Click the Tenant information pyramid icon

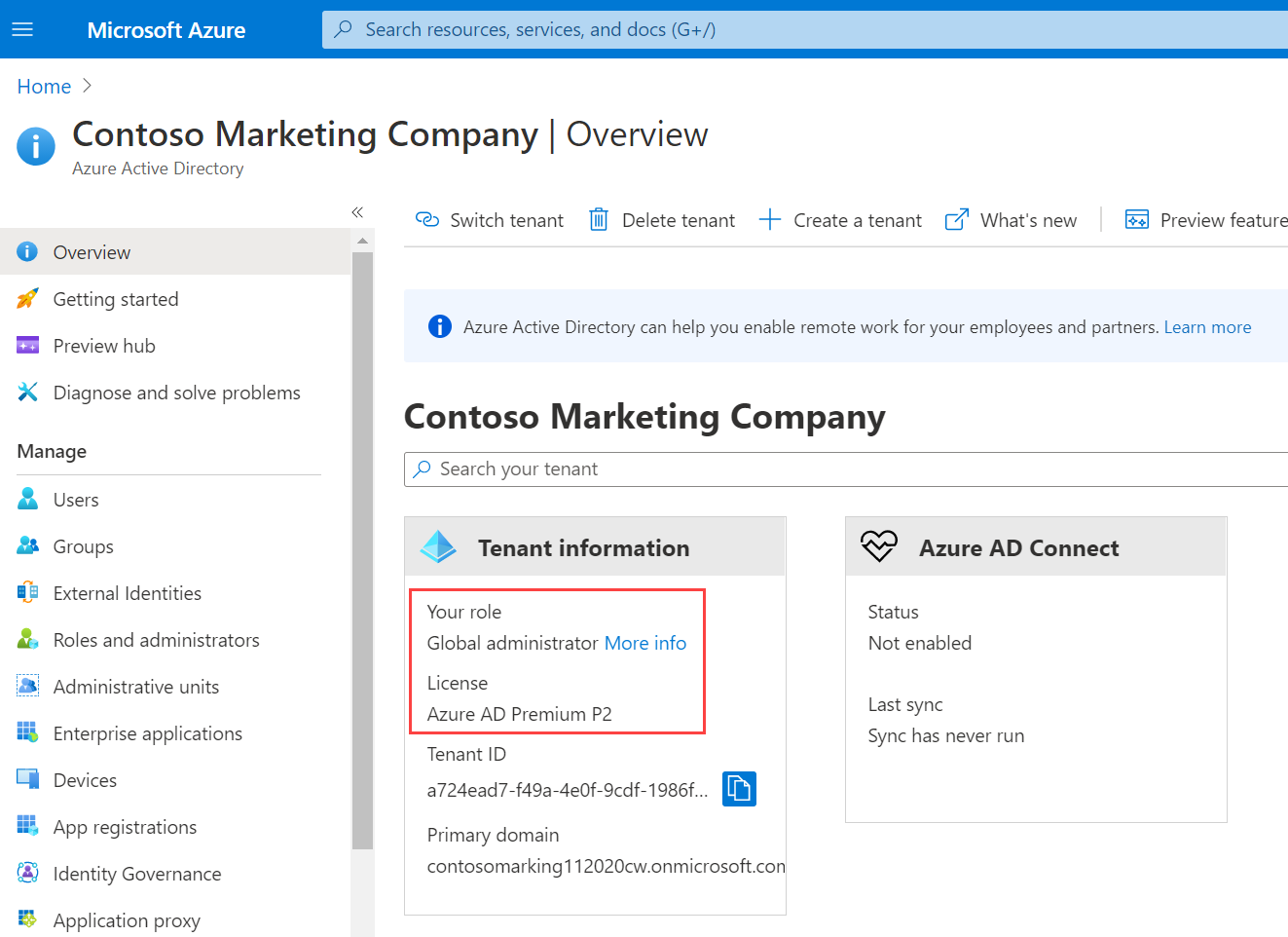438,546
